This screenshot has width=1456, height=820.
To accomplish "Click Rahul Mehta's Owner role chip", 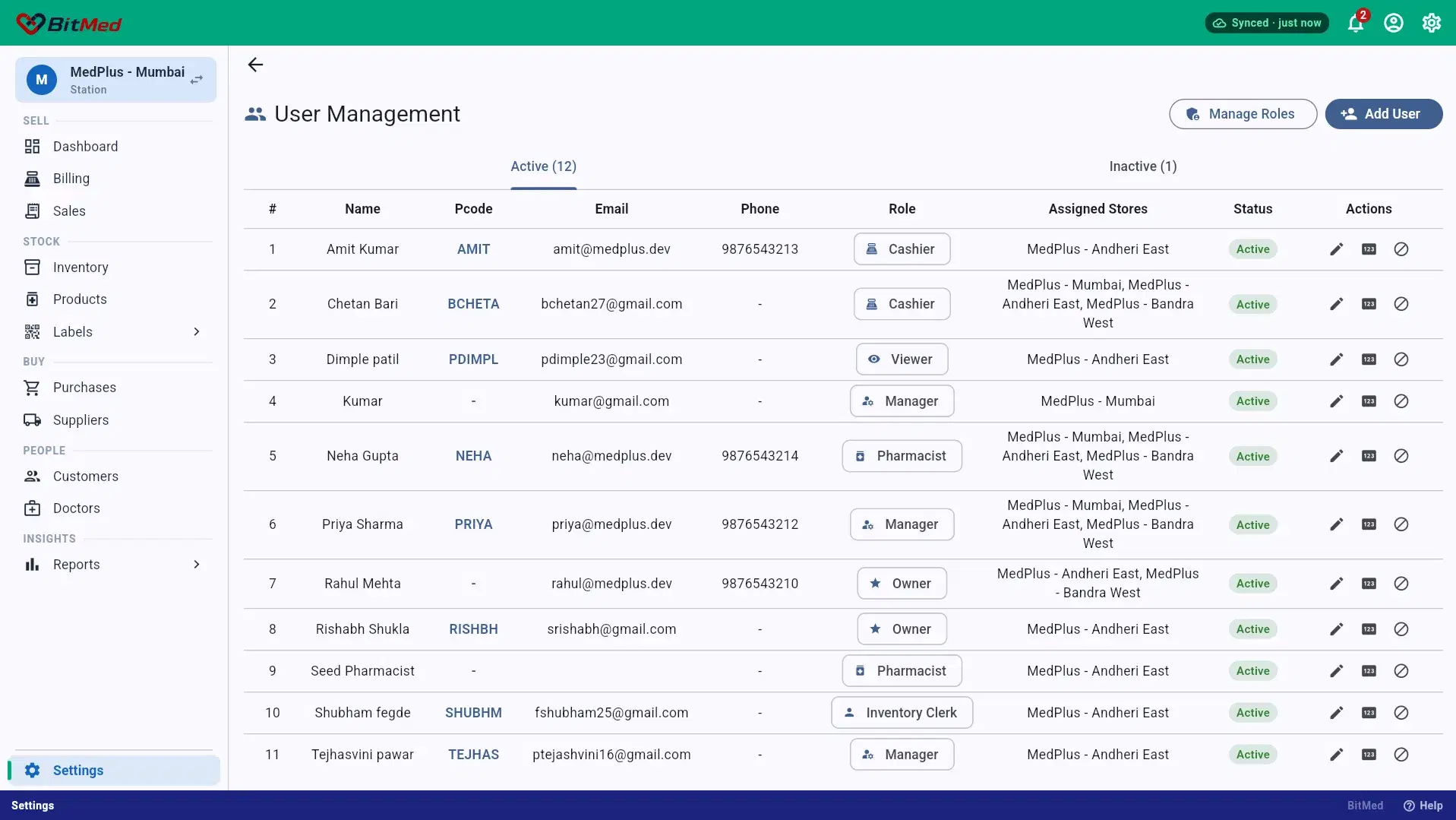I will tap(902, 584).
